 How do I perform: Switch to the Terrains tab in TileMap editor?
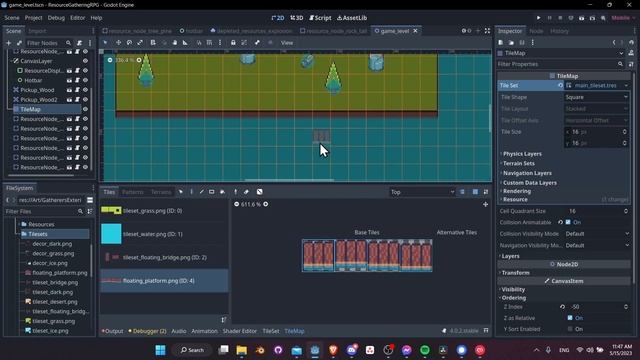coord(161,192)
